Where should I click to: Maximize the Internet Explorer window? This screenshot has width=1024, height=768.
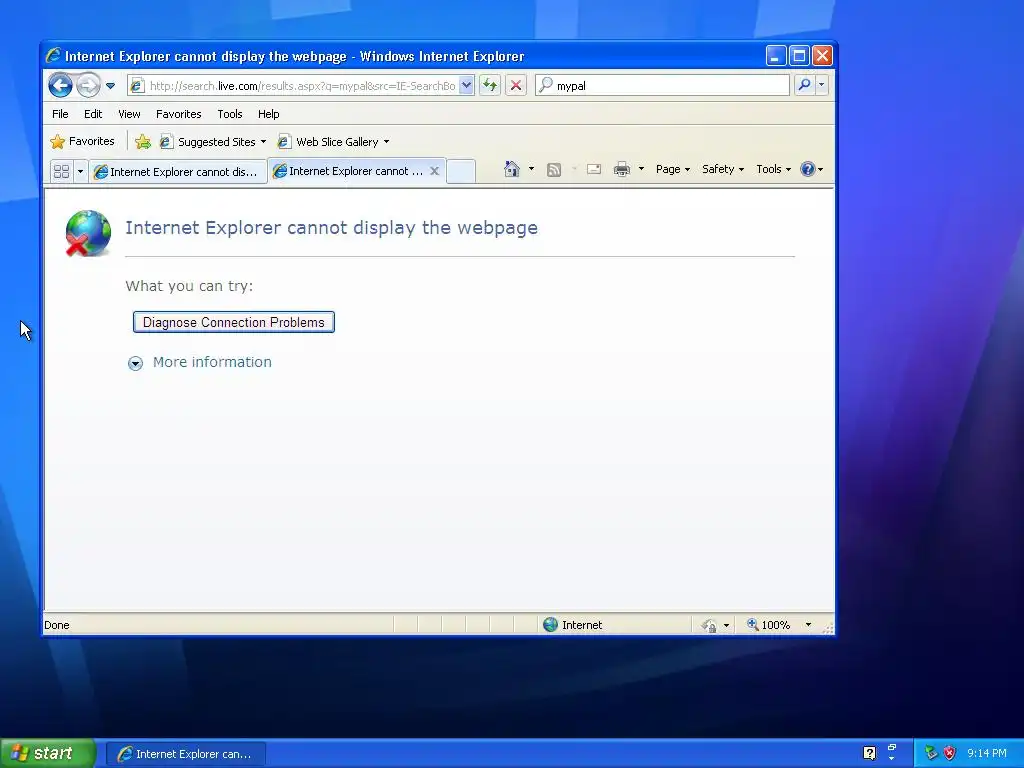[x=799, y=56]
